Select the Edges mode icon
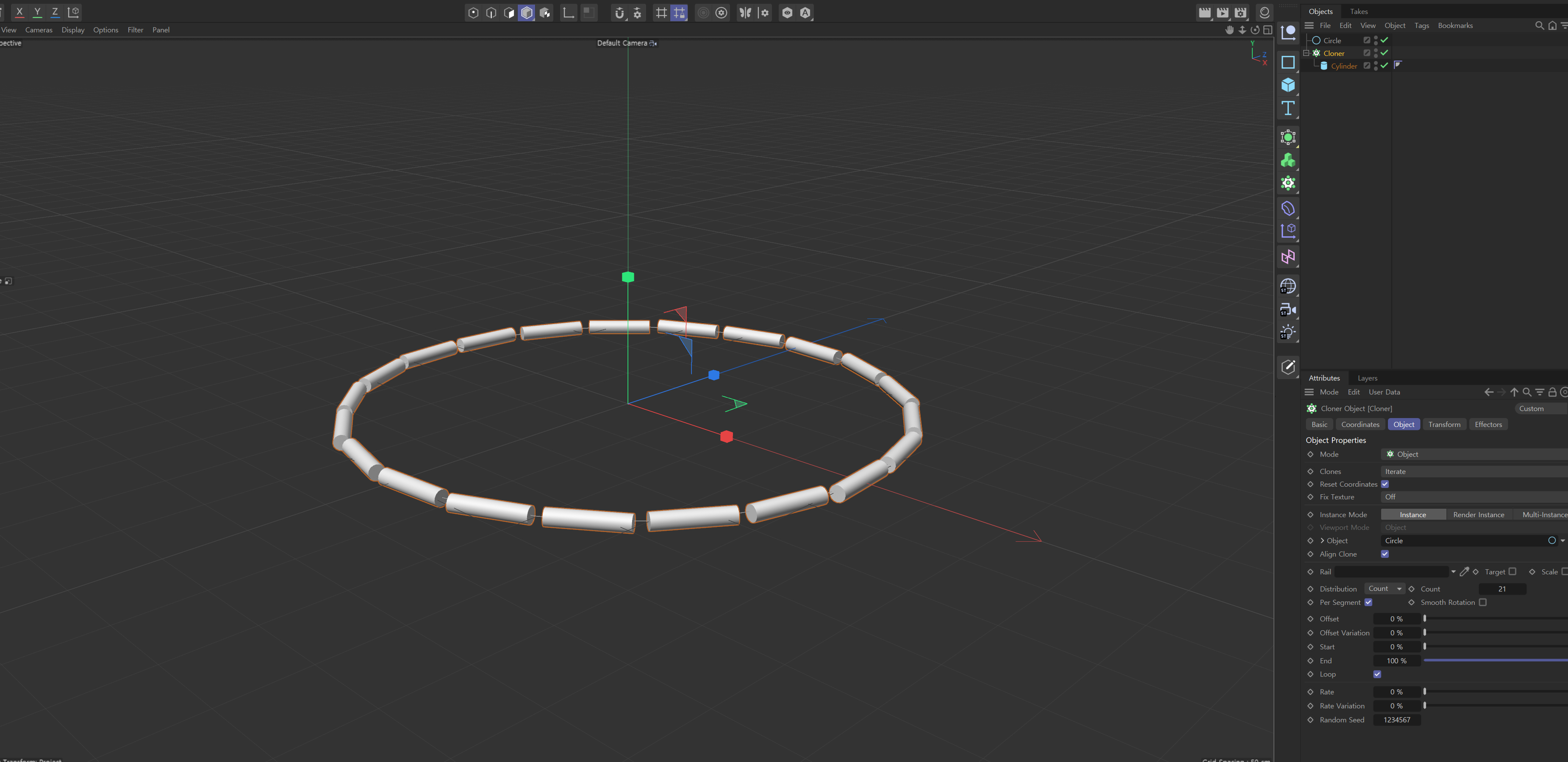 tap(491, 12)
